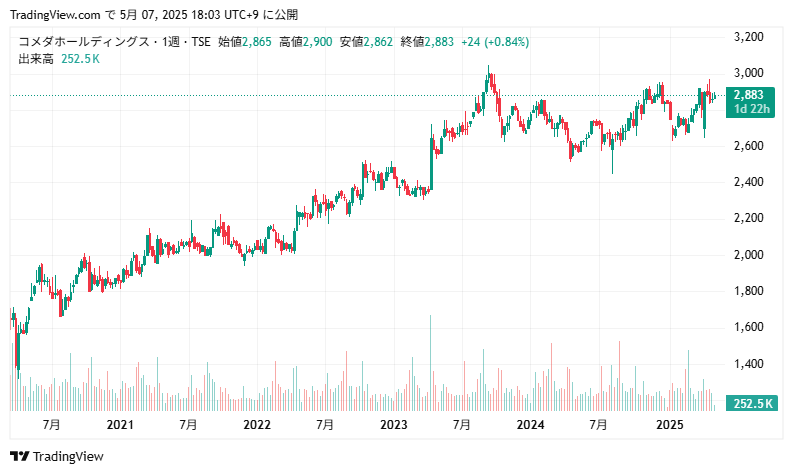Click the 2022 label on the time axis
This screenshot has width=793, height=474.
point(257,424)
